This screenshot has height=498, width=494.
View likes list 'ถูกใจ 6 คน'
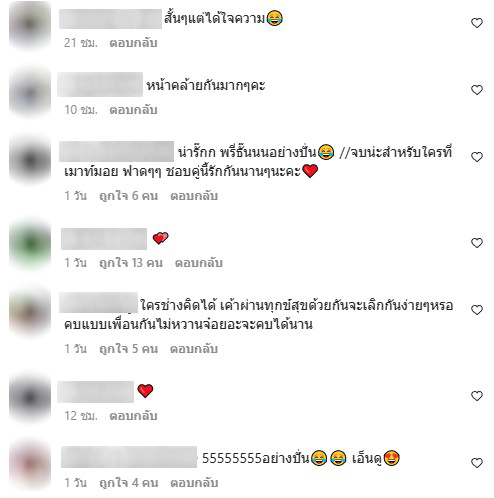129,196
